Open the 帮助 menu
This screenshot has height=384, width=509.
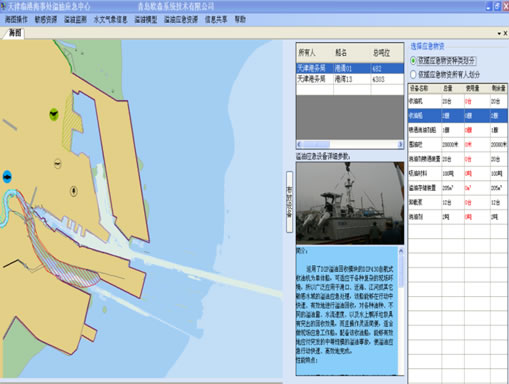click(240, 20)
